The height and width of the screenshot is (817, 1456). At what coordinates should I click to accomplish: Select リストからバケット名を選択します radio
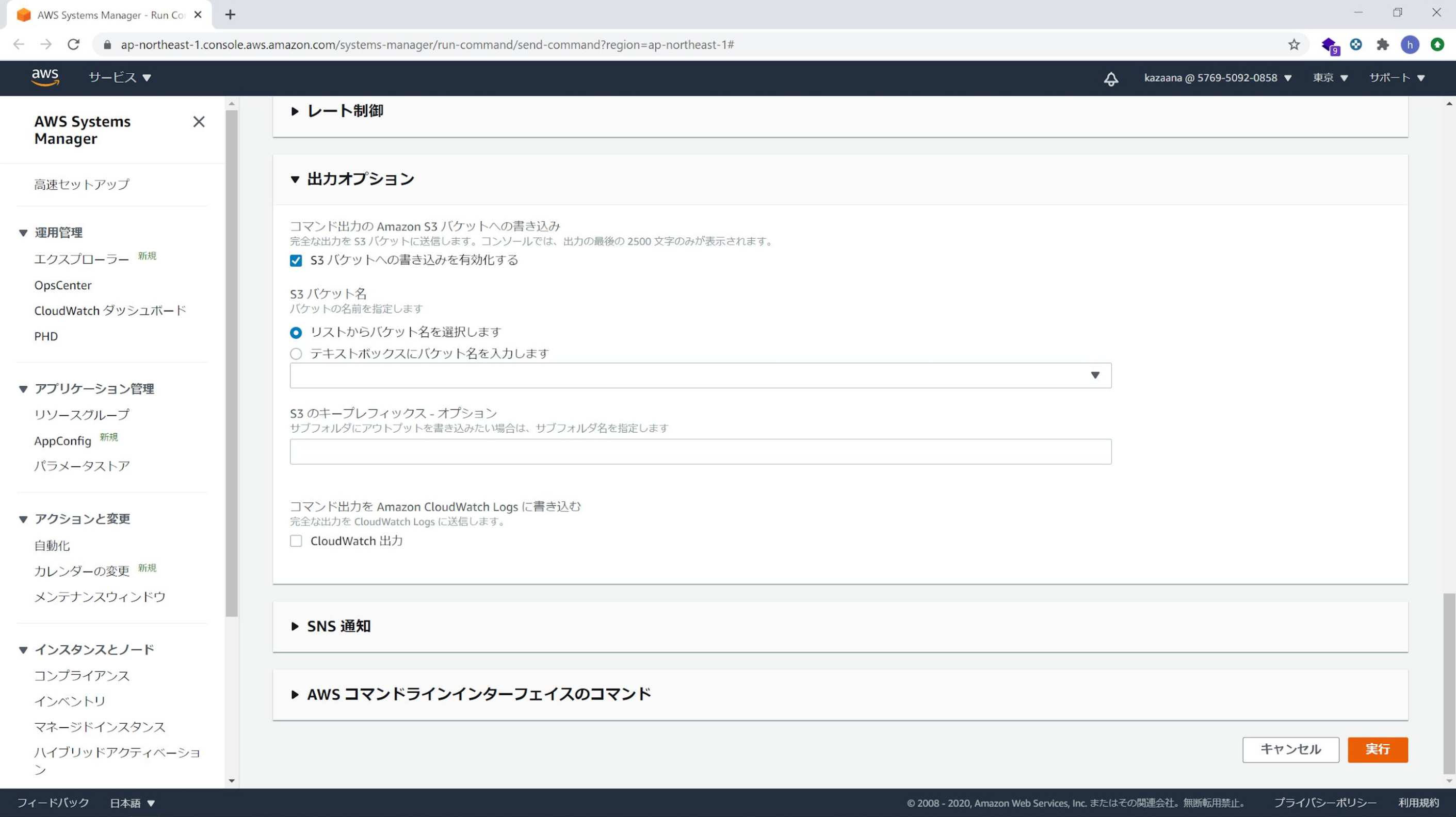(x=296, y=333)
